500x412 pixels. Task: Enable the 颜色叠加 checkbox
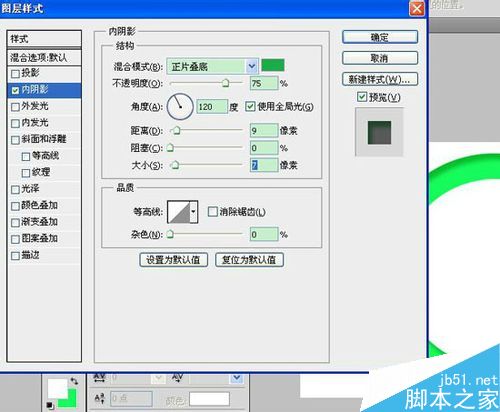(x=15, y=206)
